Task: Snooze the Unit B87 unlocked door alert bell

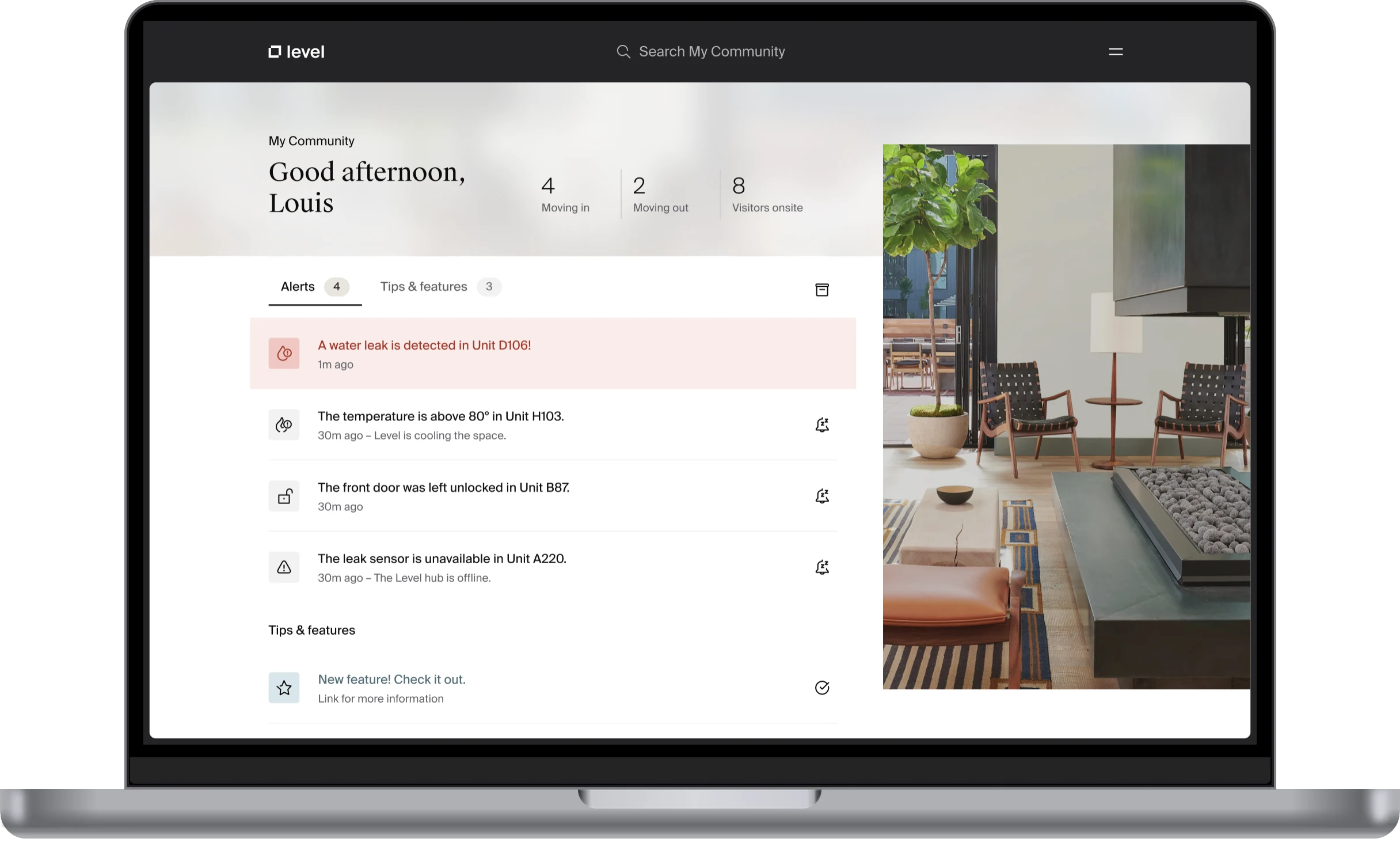Action: (822, 496)
